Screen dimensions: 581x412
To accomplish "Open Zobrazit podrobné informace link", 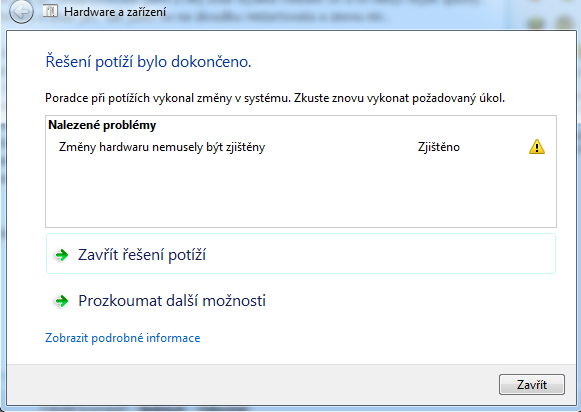I will tap(123, 338).
